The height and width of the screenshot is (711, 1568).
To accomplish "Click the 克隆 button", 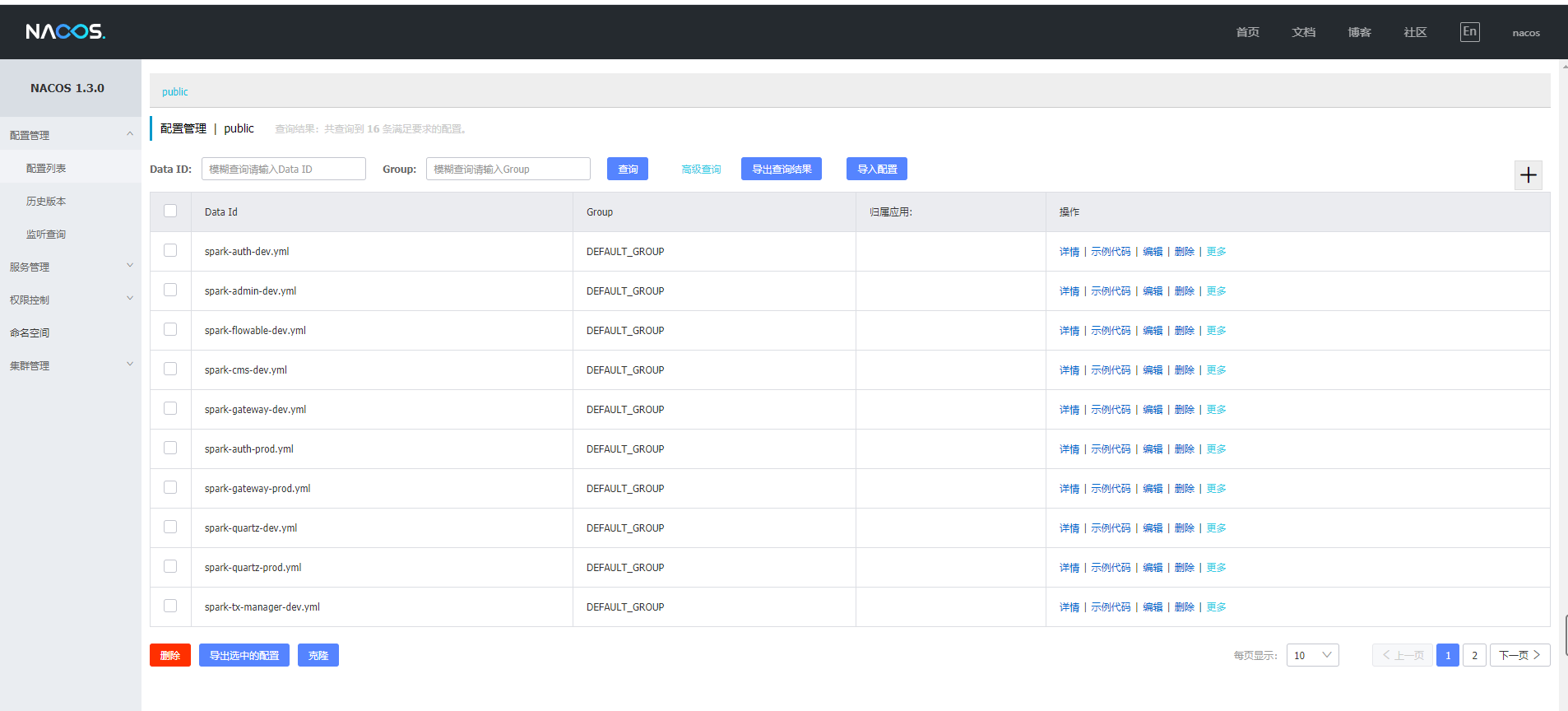I will (318, 655).
